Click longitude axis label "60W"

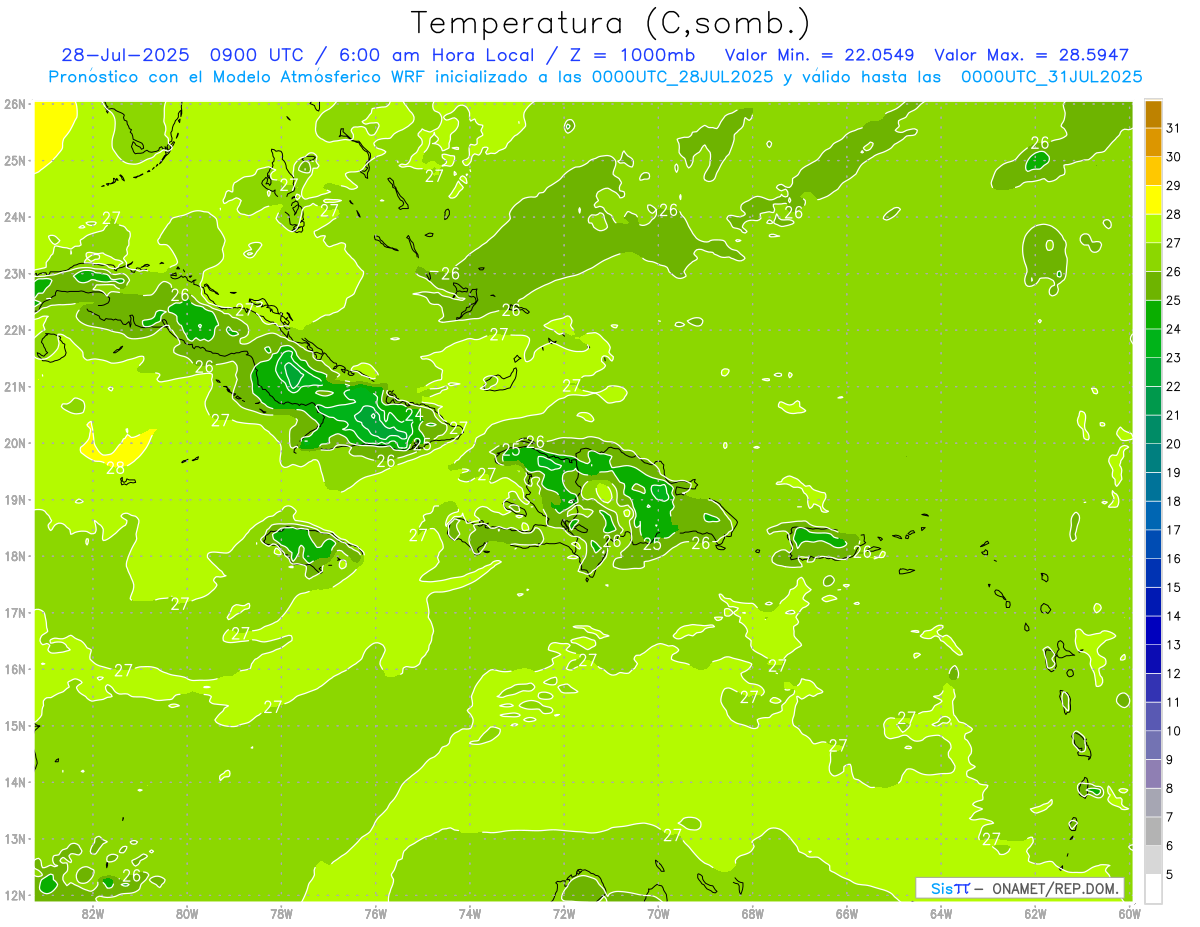click(1129, 913)
